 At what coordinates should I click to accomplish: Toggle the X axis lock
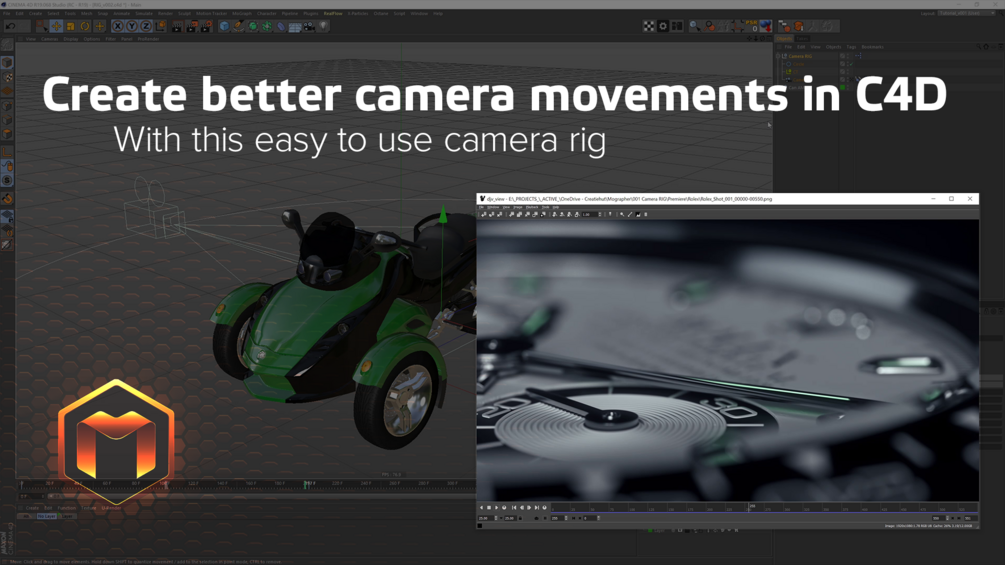(x=118, y=26)
